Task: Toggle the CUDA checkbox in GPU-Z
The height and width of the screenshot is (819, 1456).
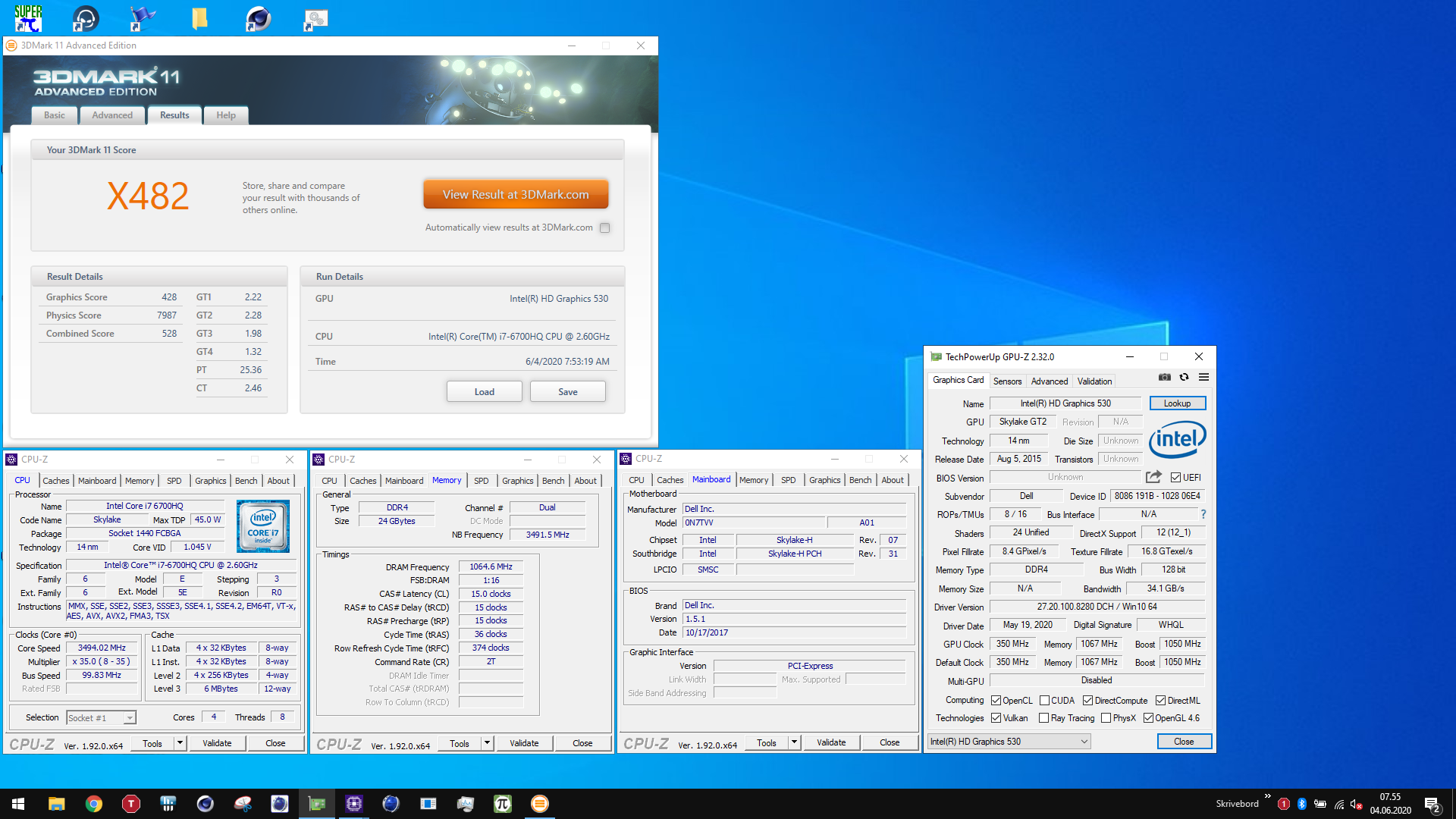Action: pyautogui.click(x=1044, y=701)
